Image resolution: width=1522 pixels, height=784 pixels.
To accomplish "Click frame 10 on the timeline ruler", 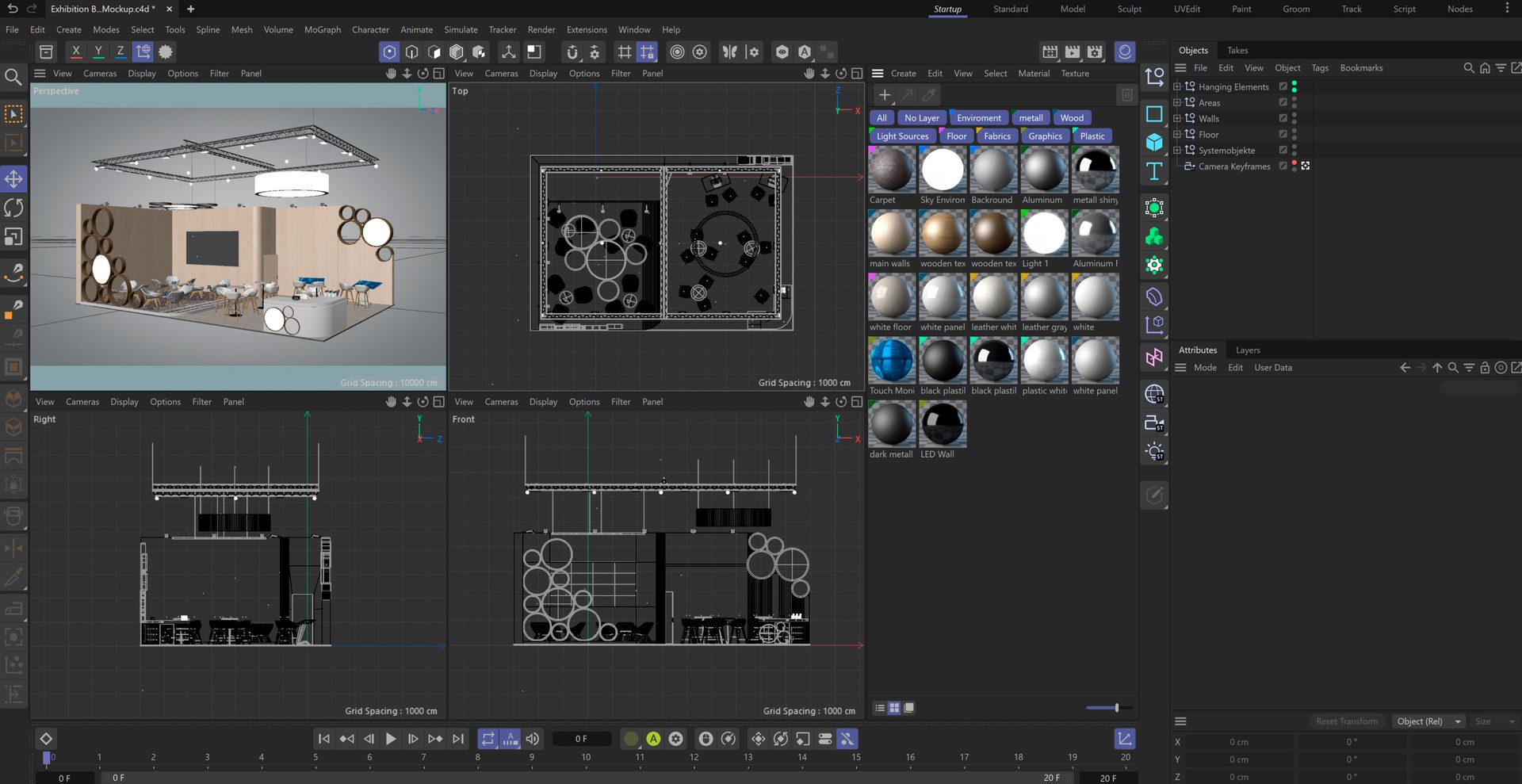I will point(586,757).
